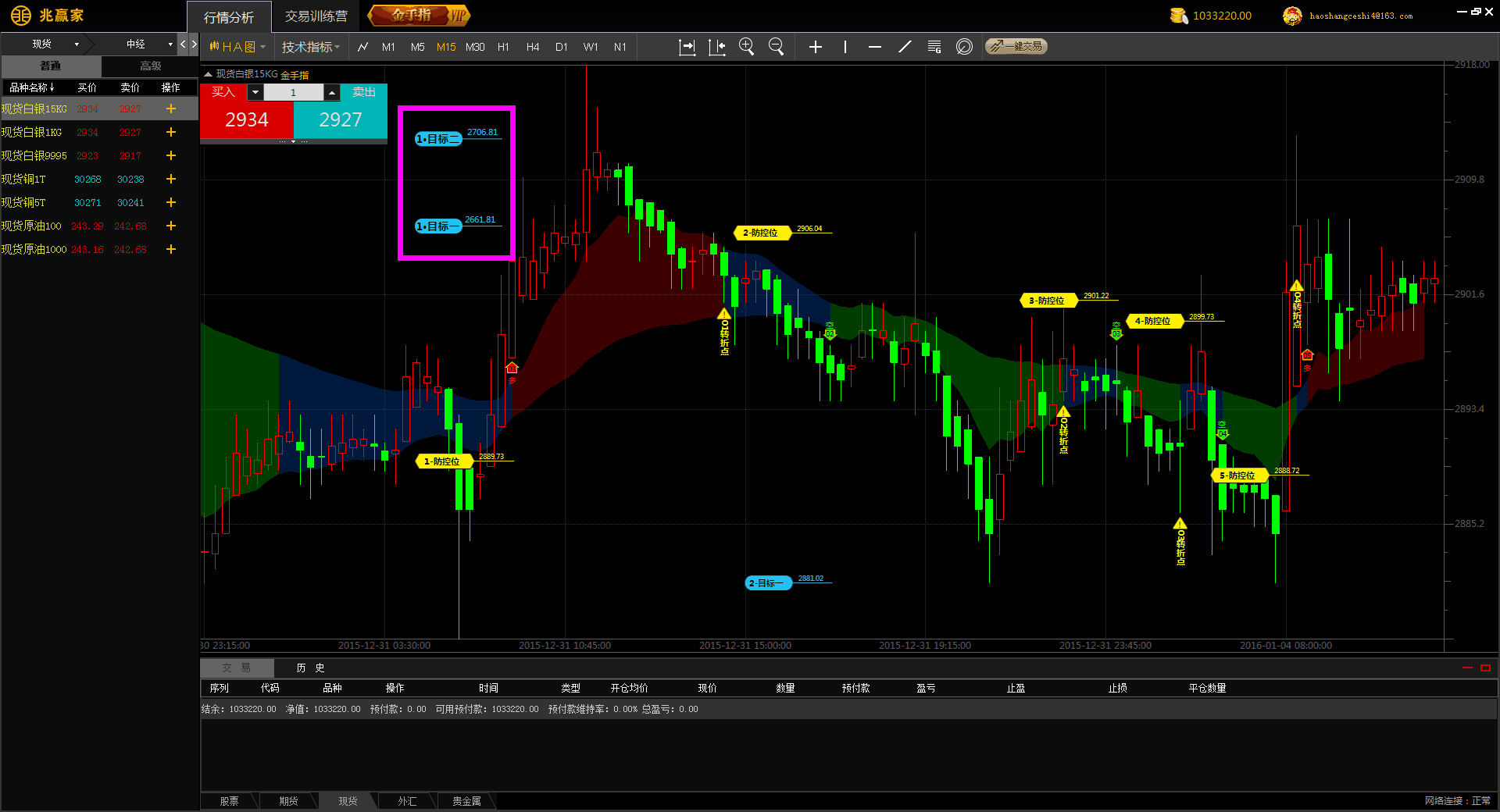The image size is (1500, 812).
Task: Switch timeframe to M30
Action: coord(475,47)
